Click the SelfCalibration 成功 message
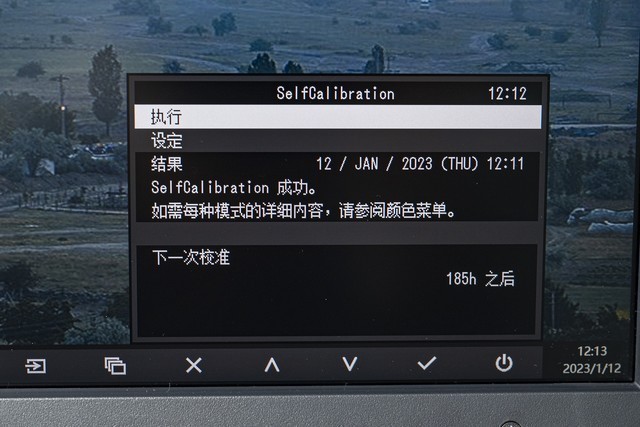The width and height of the screenshot is (640, 427). click(x=234, y=188)
